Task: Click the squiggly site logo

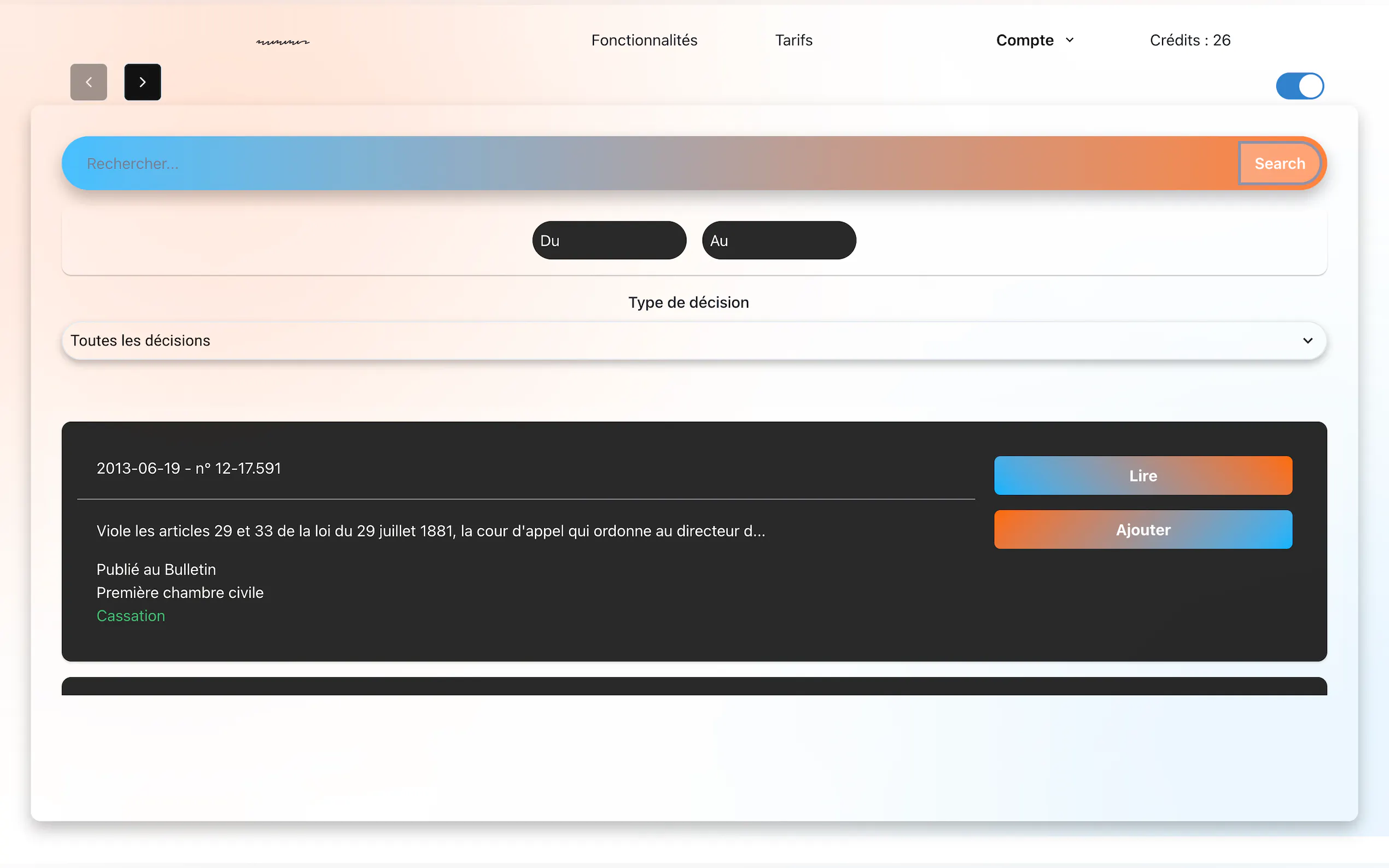Action: coord(283,42)
